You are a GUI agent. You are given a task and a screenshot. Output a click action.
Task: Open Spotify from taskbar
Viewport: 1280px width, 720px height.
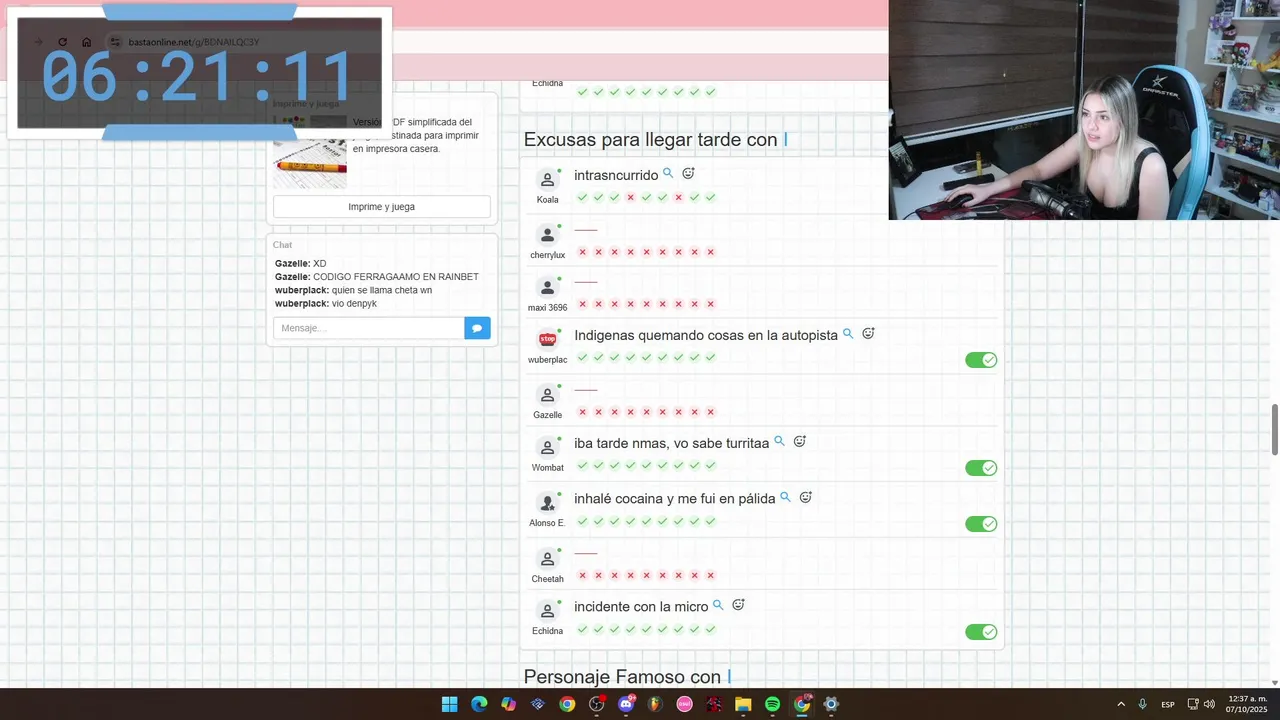point(772,704)
